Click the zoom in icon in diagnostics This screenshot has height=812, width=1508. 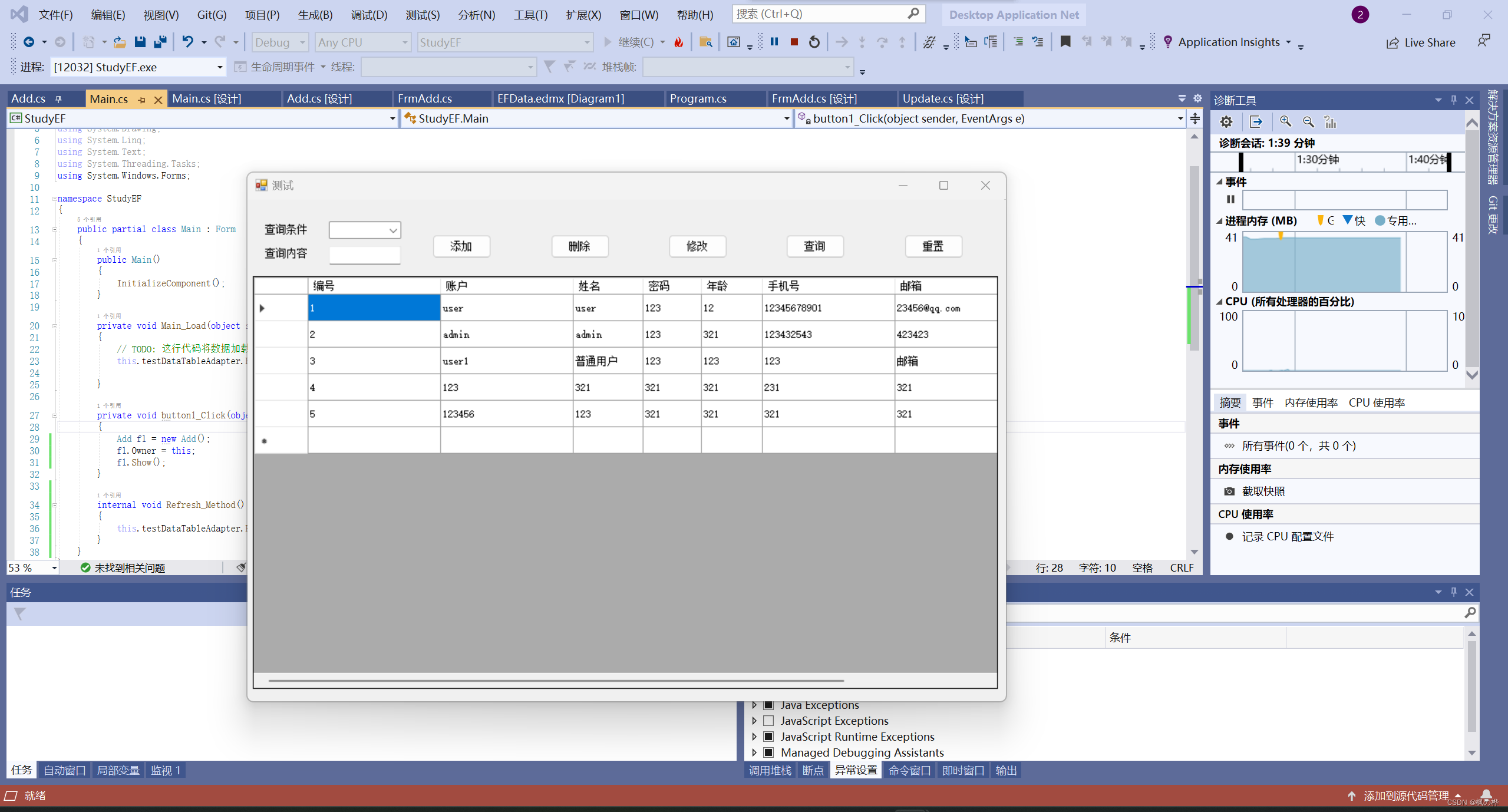[1285, 122]
